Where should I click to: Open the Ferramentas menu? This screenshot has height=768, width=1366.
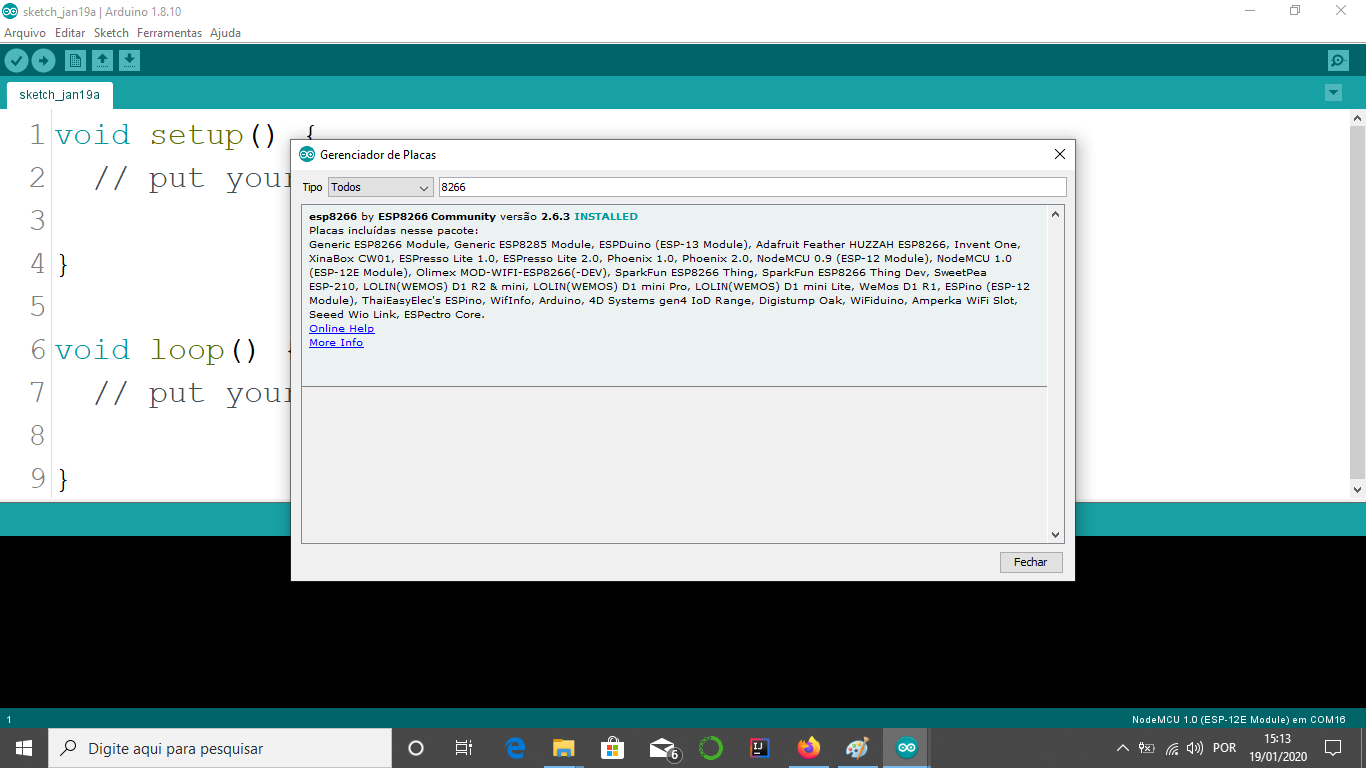pos(169,33)
